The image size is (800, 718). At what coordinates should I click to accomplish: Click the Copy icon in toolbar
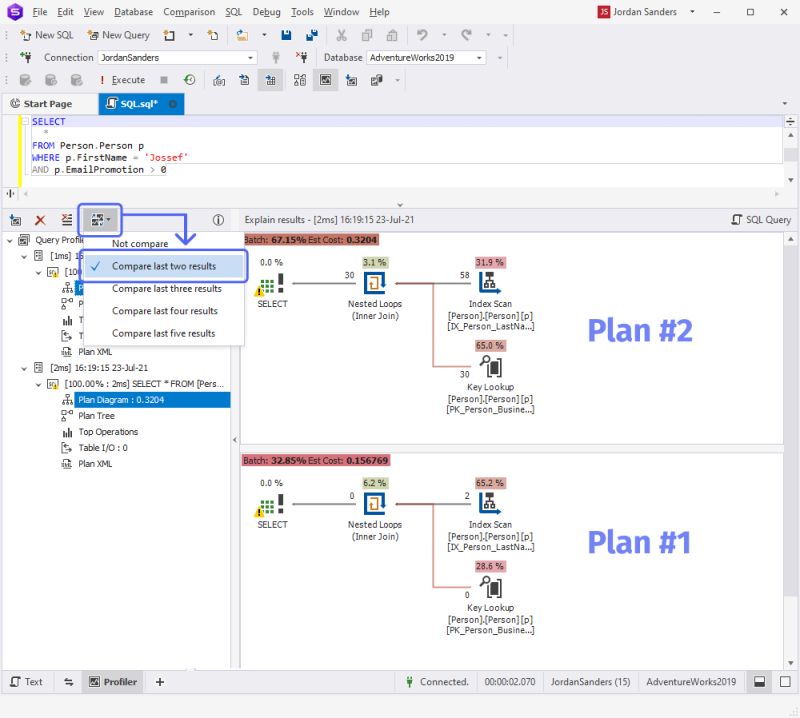[366, 35]
